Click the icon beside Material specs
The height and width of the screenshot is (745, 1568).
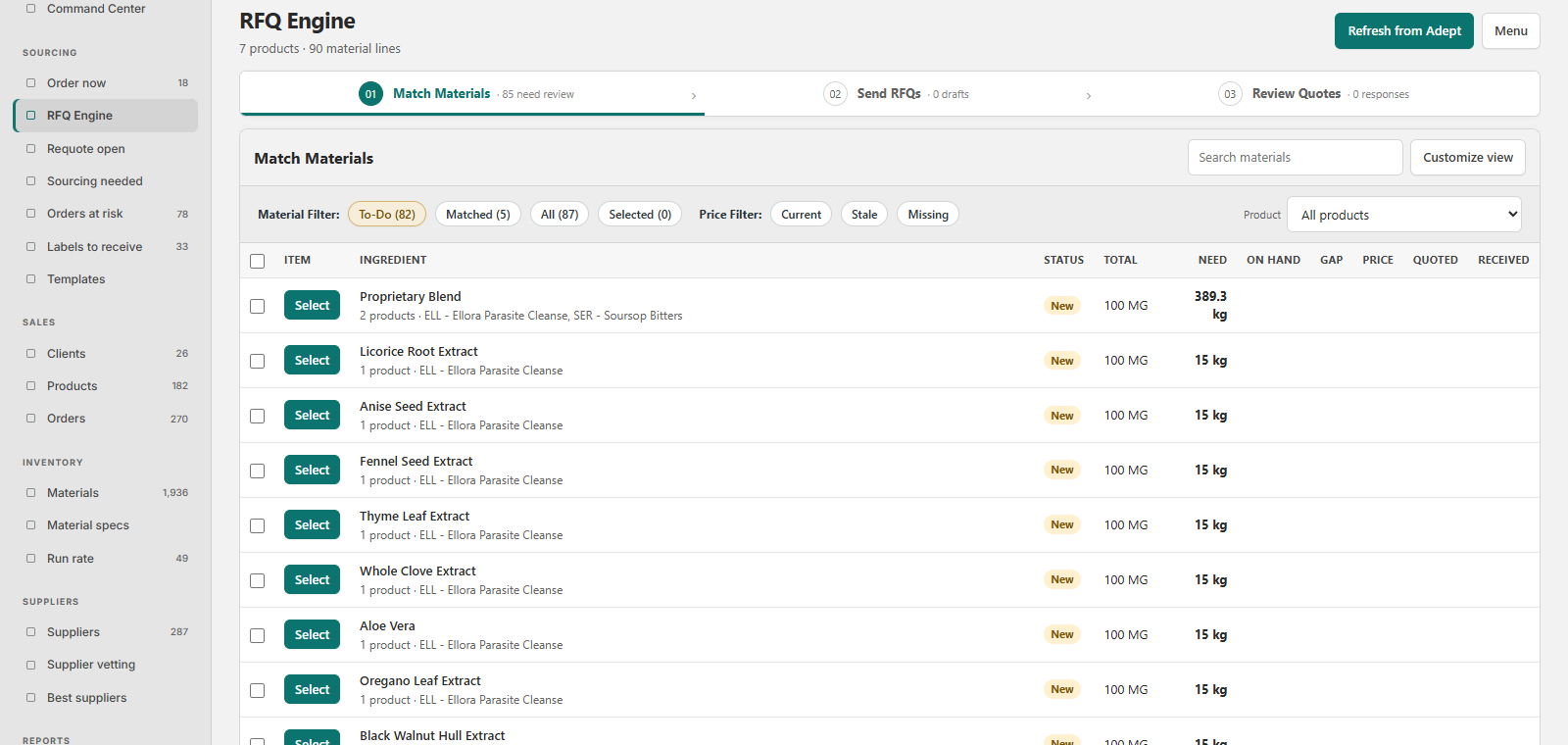coord(30,525)
